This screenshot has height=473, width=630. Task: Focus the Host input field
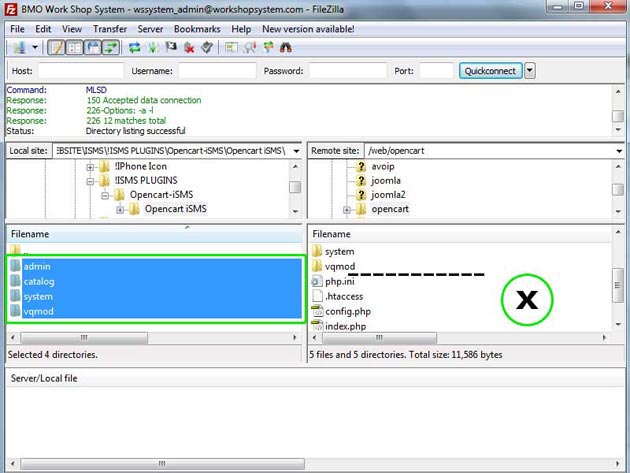coord(81,71)
